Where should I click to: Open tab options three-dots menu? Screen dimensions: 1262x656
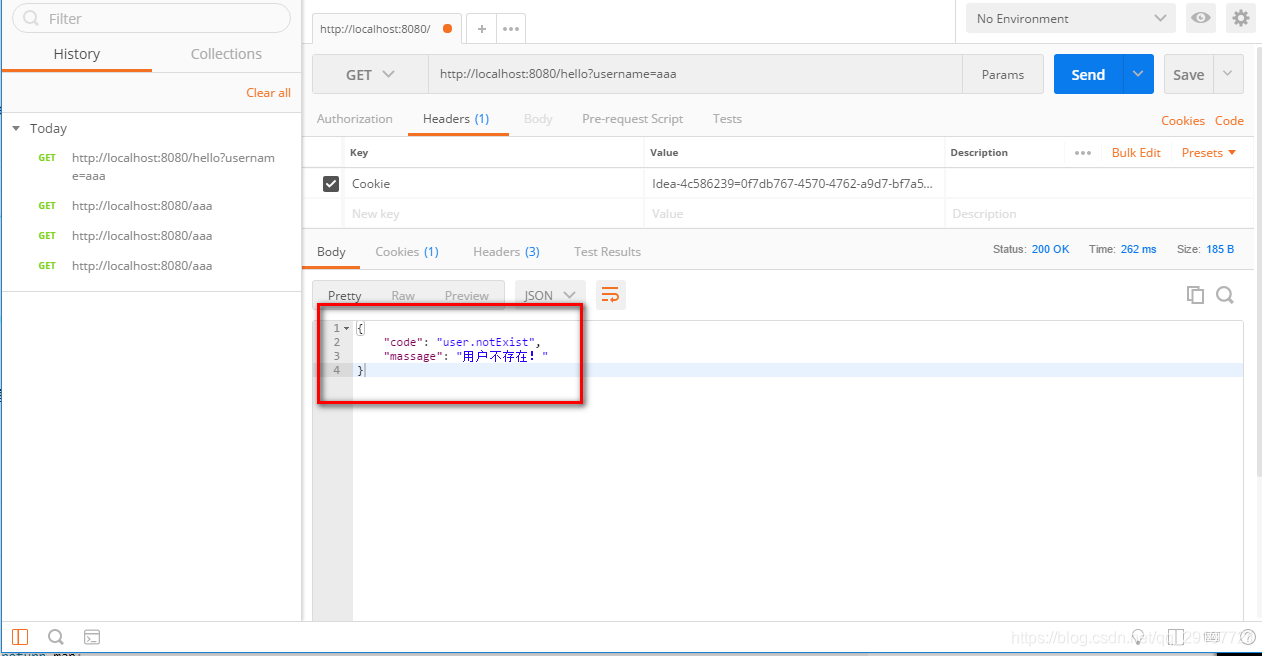(x=510, y=29)
